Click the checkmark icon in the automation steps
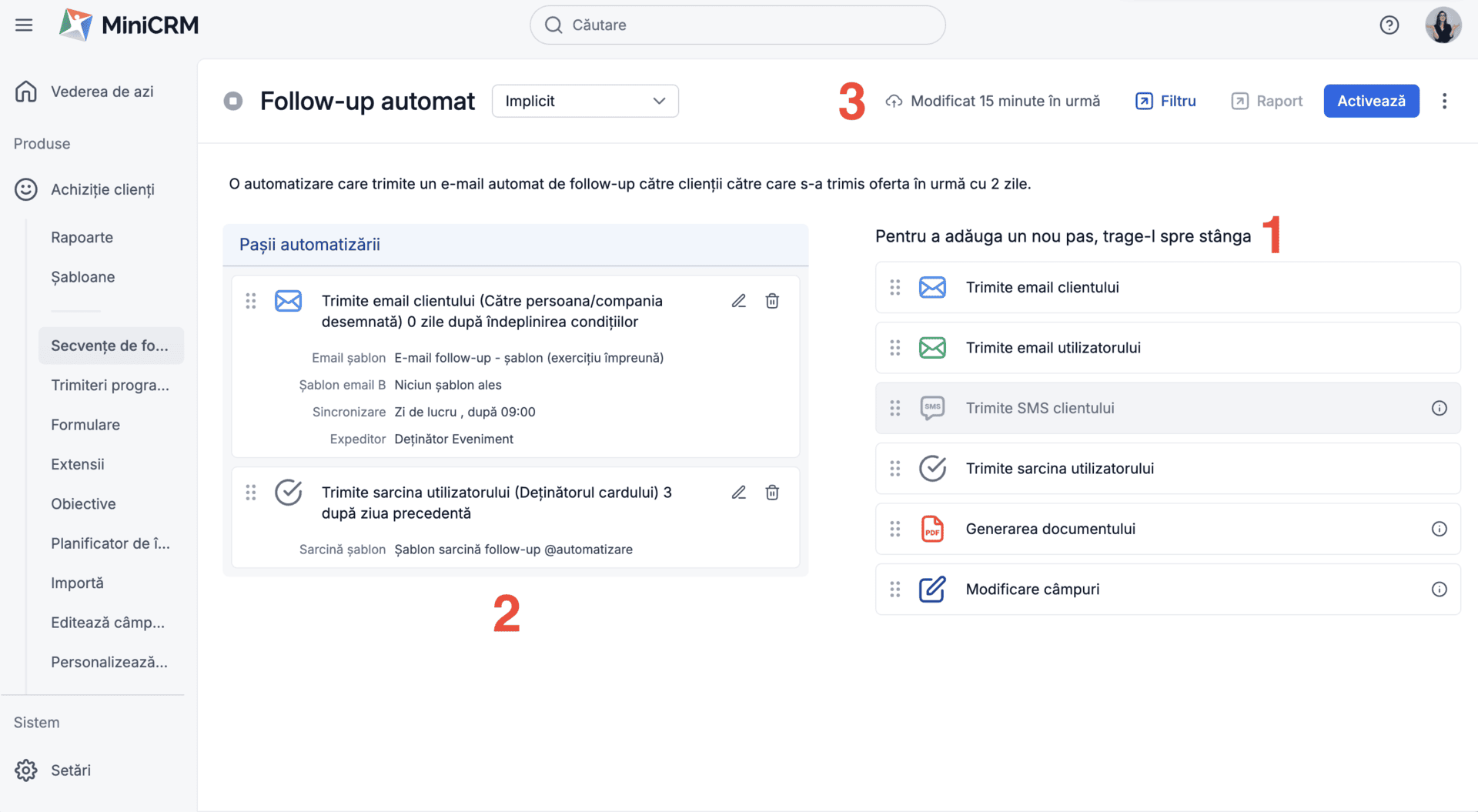The image size is (1478, 812). [x=289, y=493]
